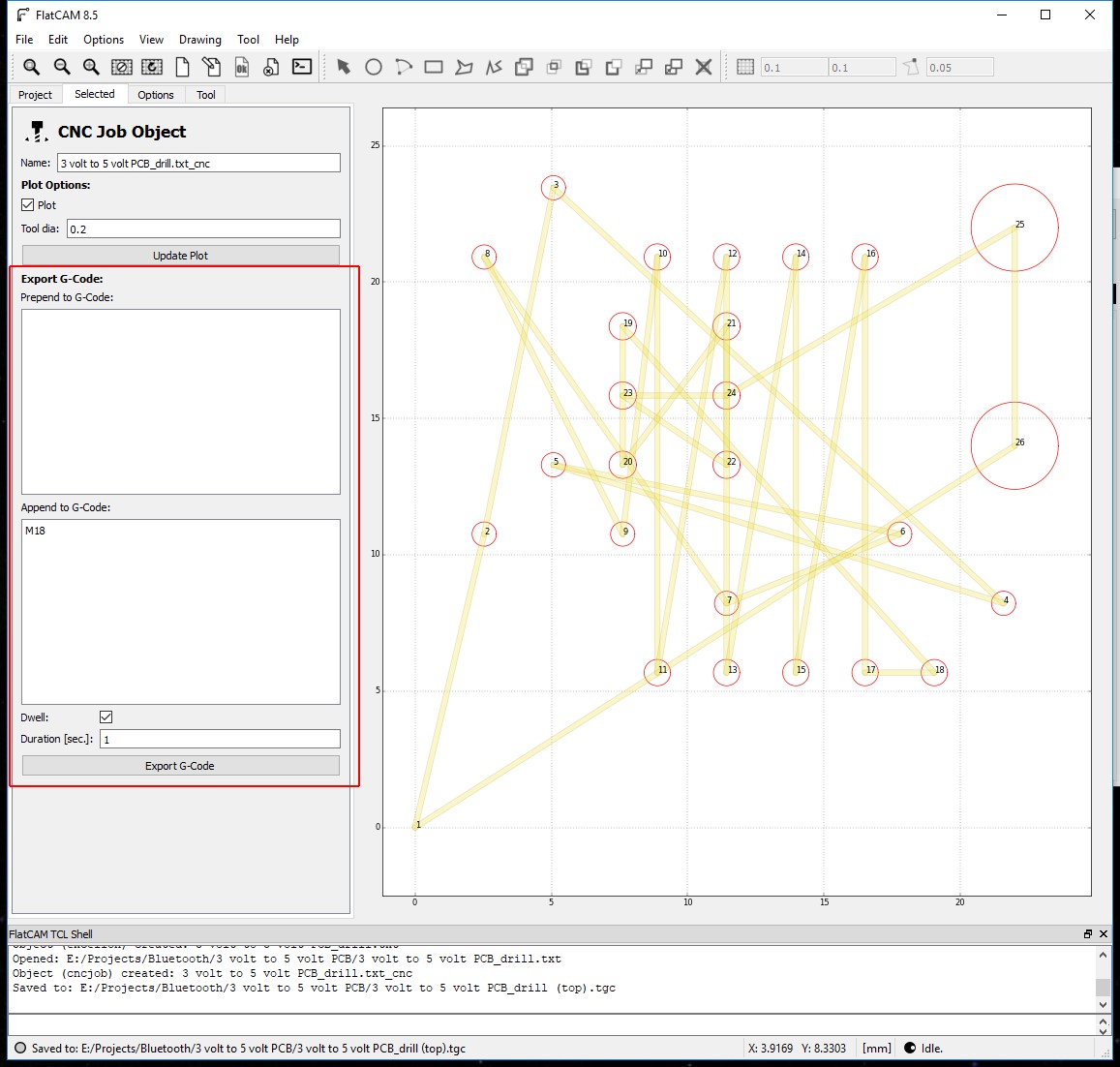Click the Append to G-Code text area
Screen dimensions: 1120x1067
tap(181, 612)
